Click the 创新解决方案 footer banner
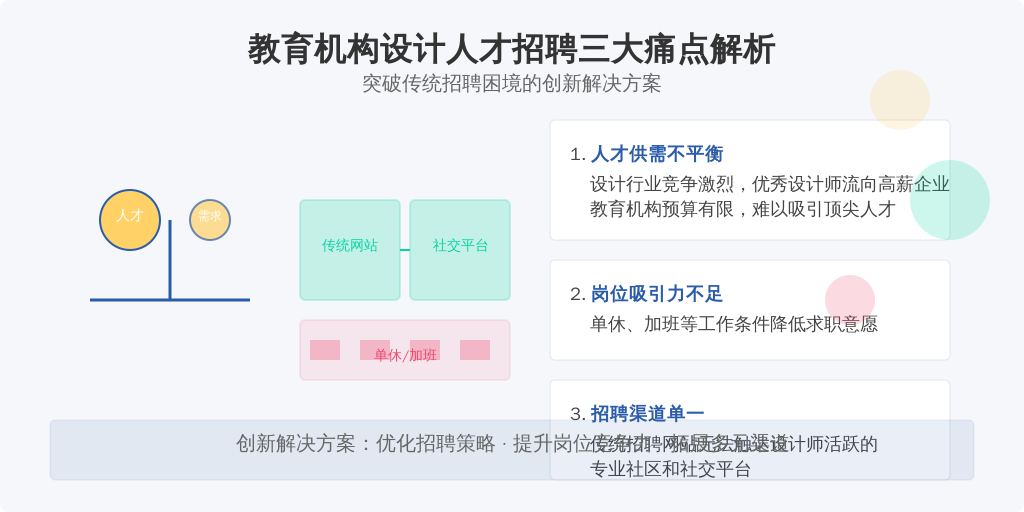 point(512,450)
